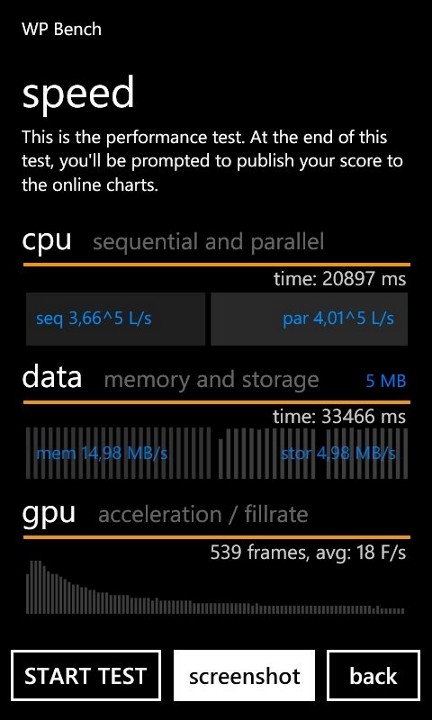432x720 pixels.
Task: Tap the orange bar under gpu
Action: pyautogui.click(x=217, y=537)
